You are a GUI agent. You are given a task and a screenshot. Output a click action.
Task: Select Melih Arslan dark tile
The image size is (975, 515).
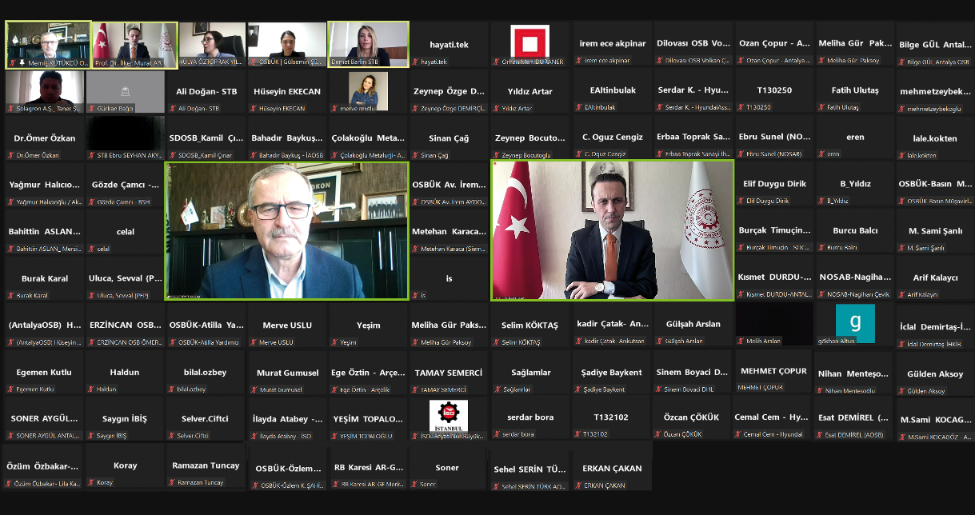point(774,323)
